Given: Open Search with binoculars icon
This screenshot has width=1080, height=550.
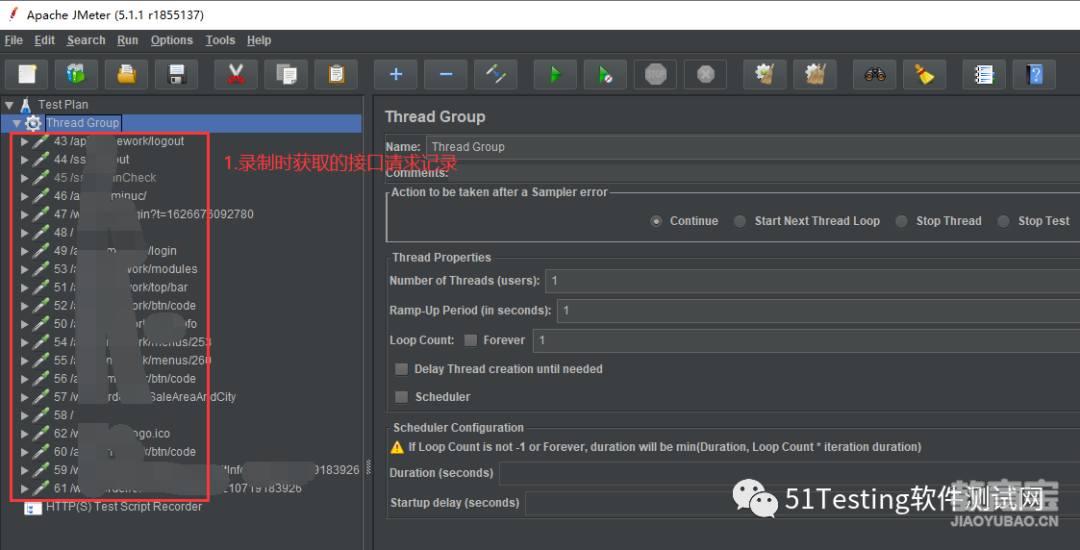Looking at the screenshot, I should [875, 74].
